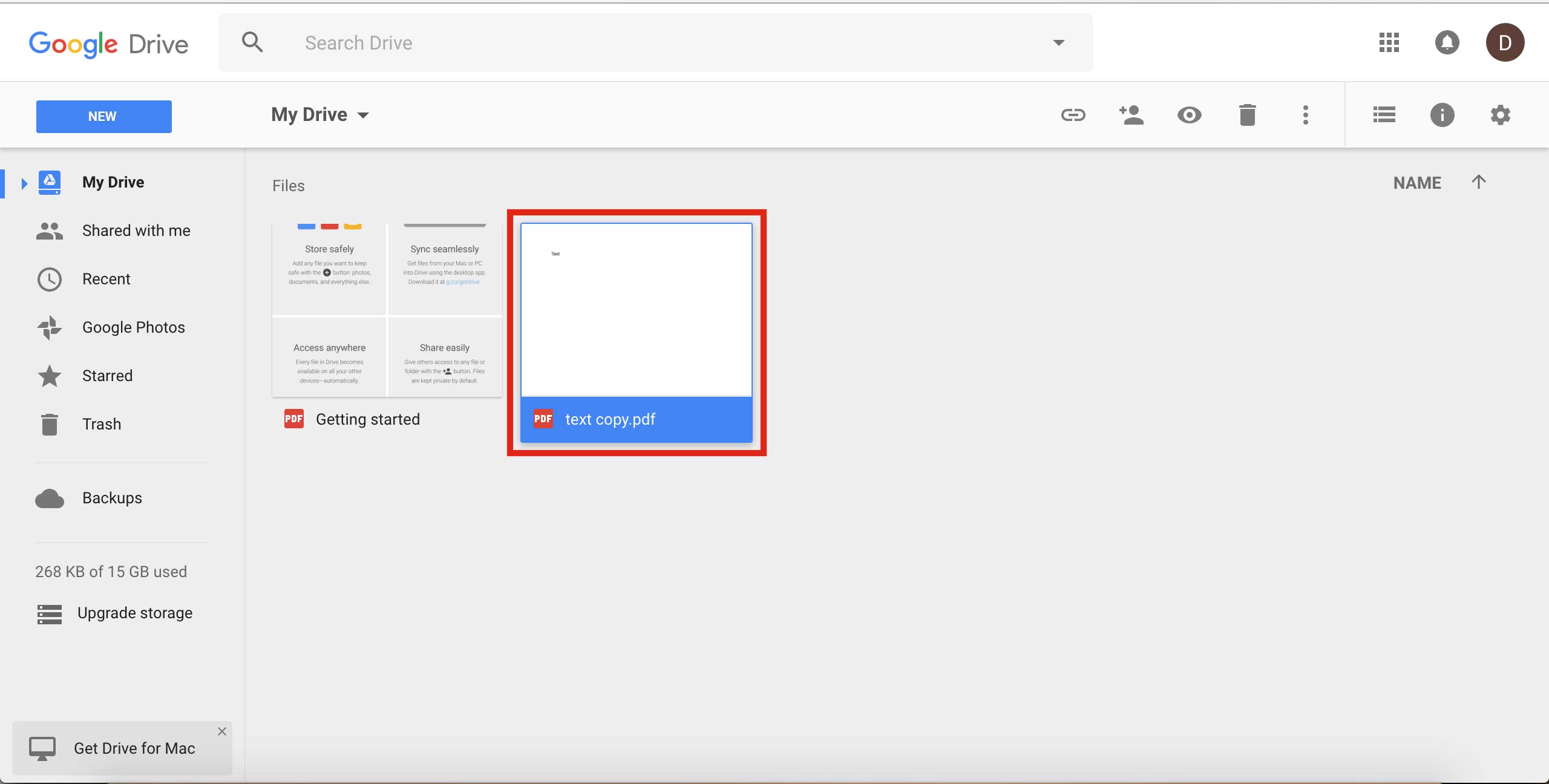Open the search options dropdown arrow

coord(1058,42)
